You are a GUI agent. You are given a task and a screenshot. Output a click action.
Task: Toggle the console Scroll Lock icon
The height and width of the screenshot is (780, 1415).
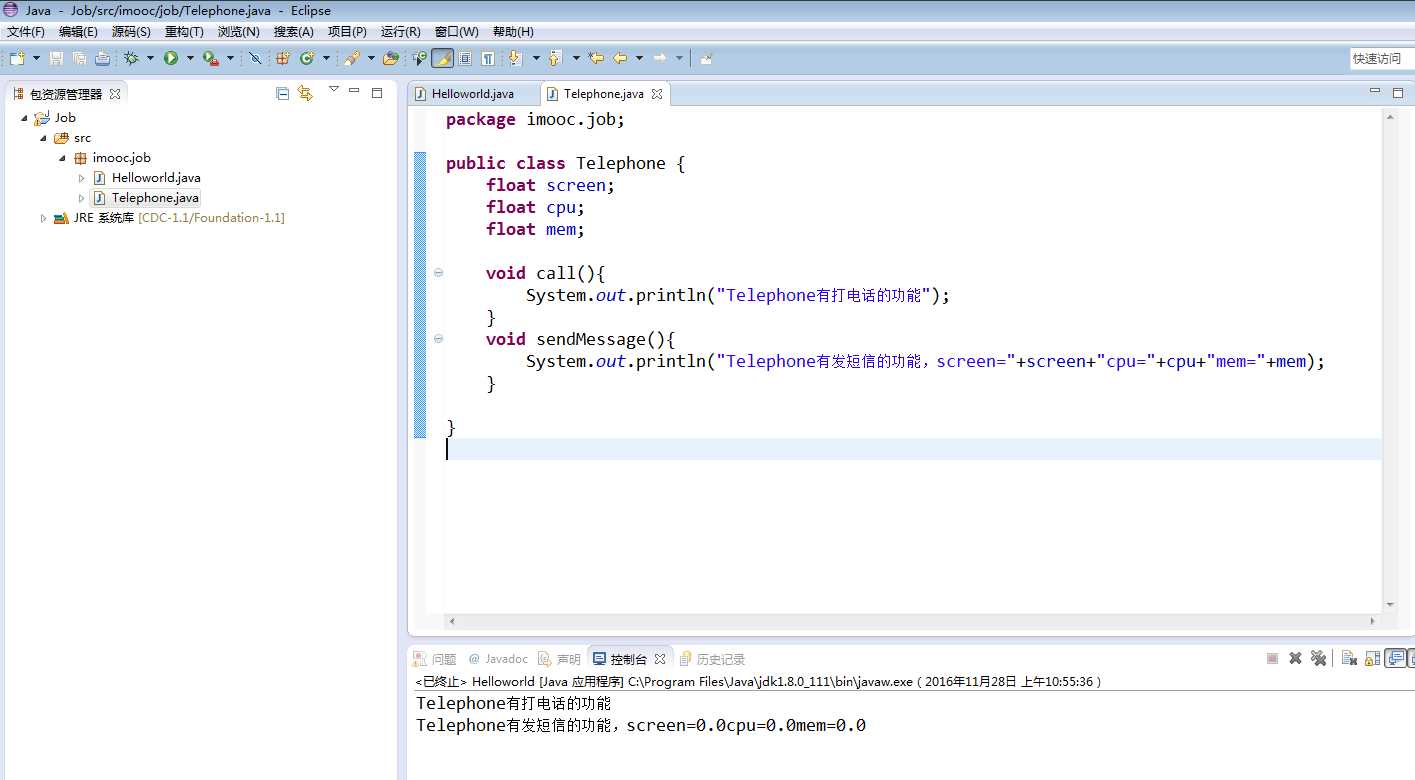click(1372, 658)
